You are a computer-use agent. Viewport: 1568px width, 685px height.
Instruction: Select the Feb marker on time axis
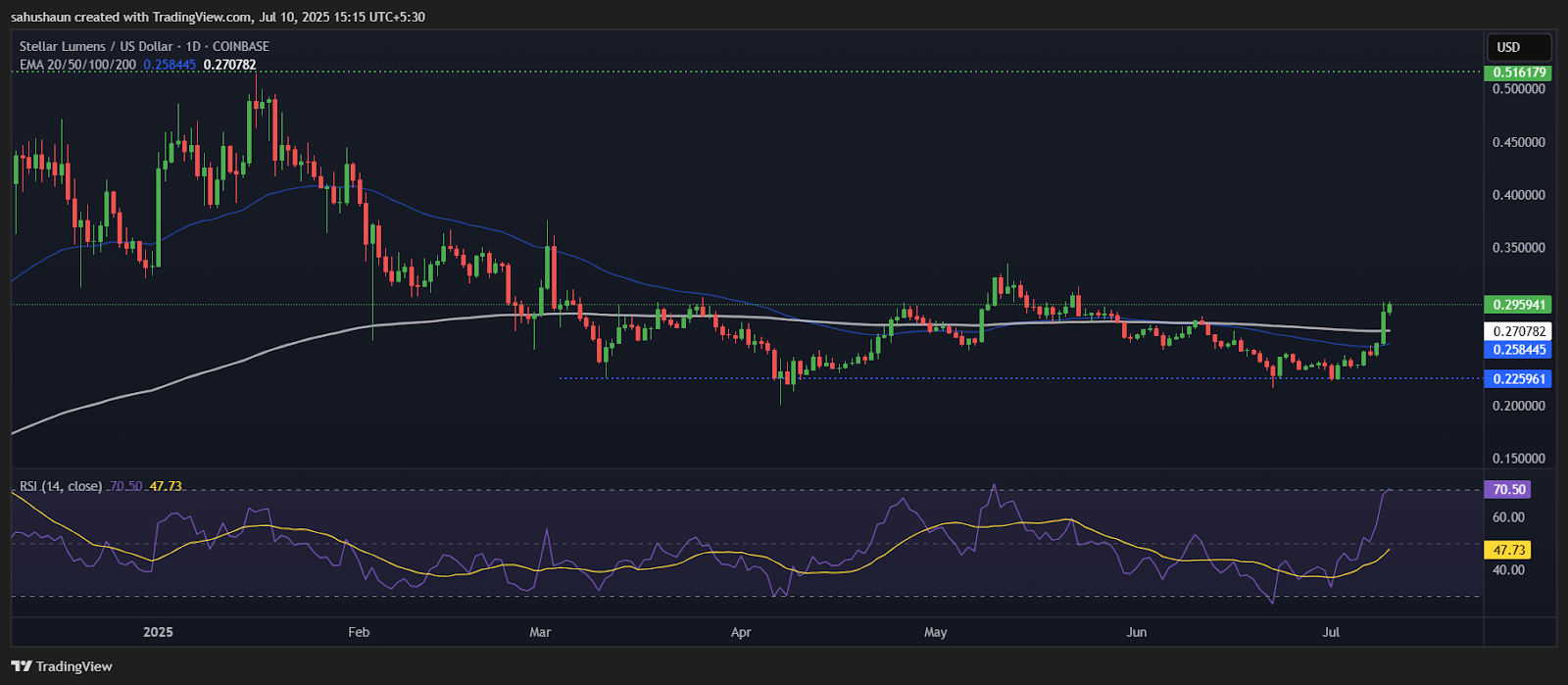(359, 632)
